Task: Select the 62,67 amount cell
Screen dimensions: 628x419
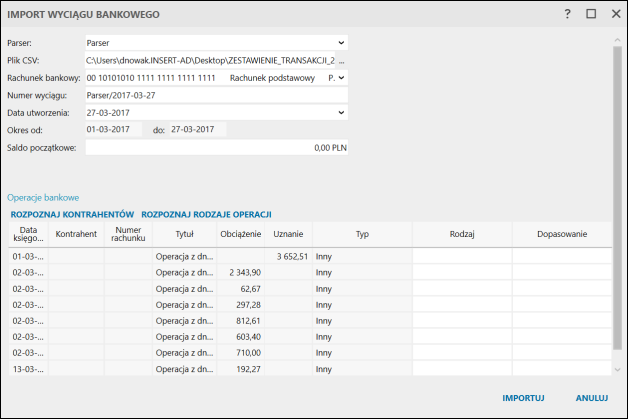Action: pos(240,289)
